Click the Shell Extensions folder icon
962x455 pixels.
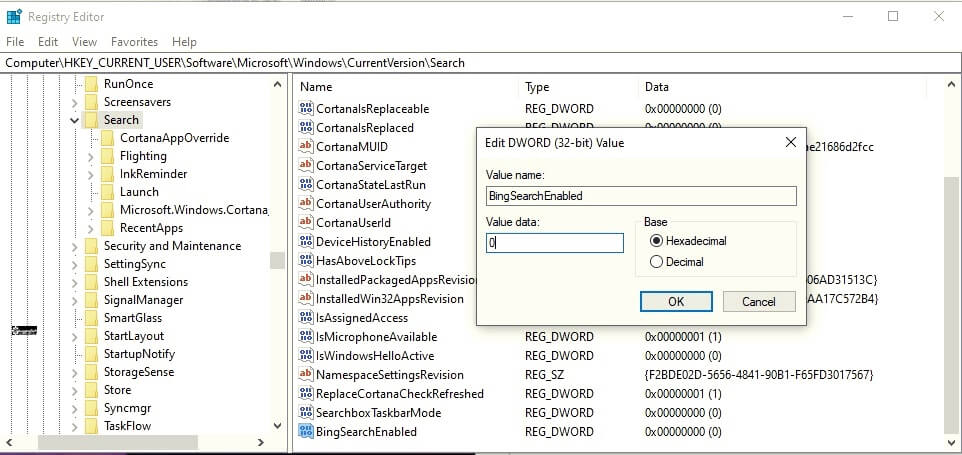91,282
